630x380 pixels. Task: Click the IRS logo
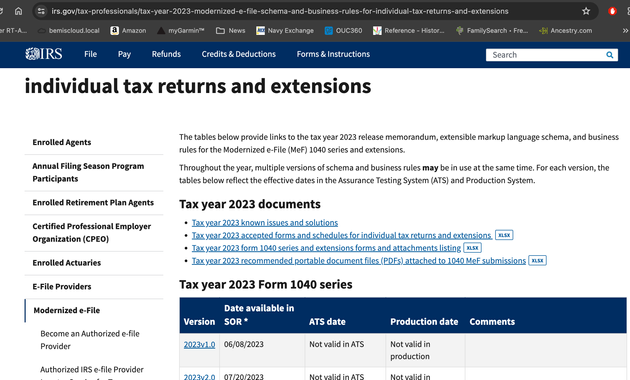[44, 54]
